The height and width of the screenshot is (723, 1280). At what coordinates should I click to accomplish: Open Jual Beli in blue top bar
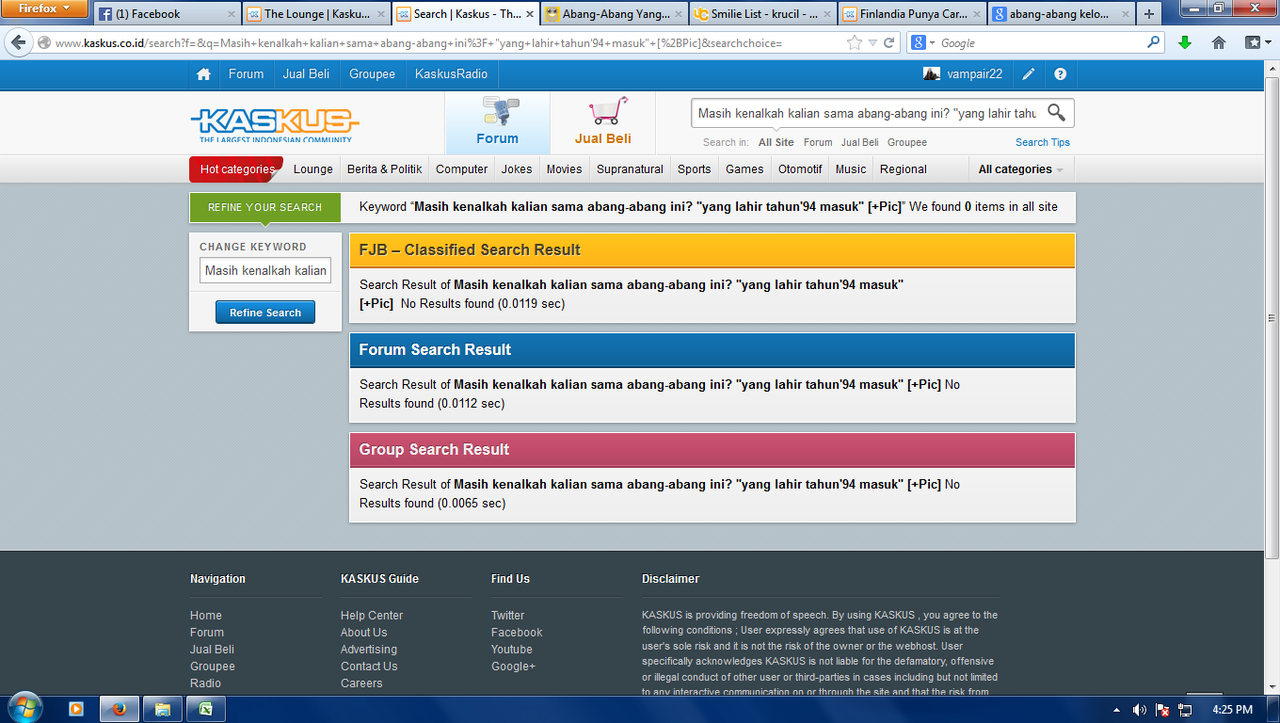click(306, 74)
